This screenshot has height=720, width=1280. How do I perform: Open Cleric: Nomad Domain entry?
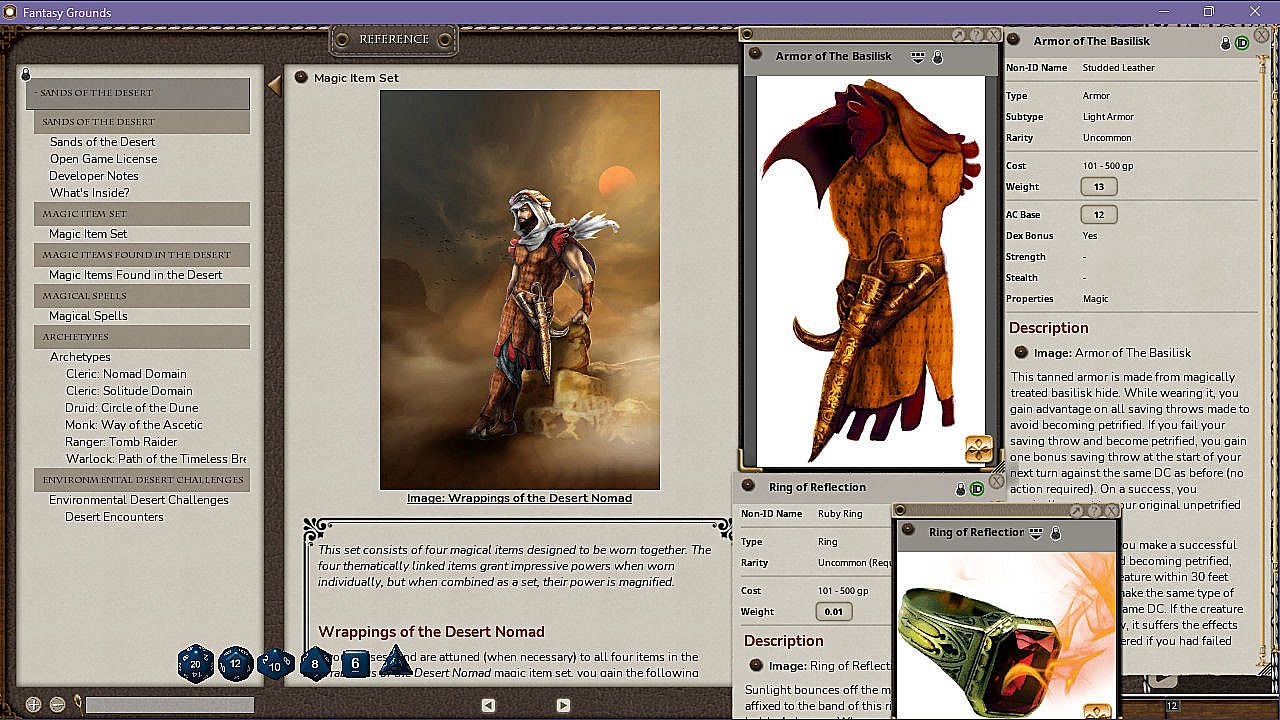pos(126,374)
